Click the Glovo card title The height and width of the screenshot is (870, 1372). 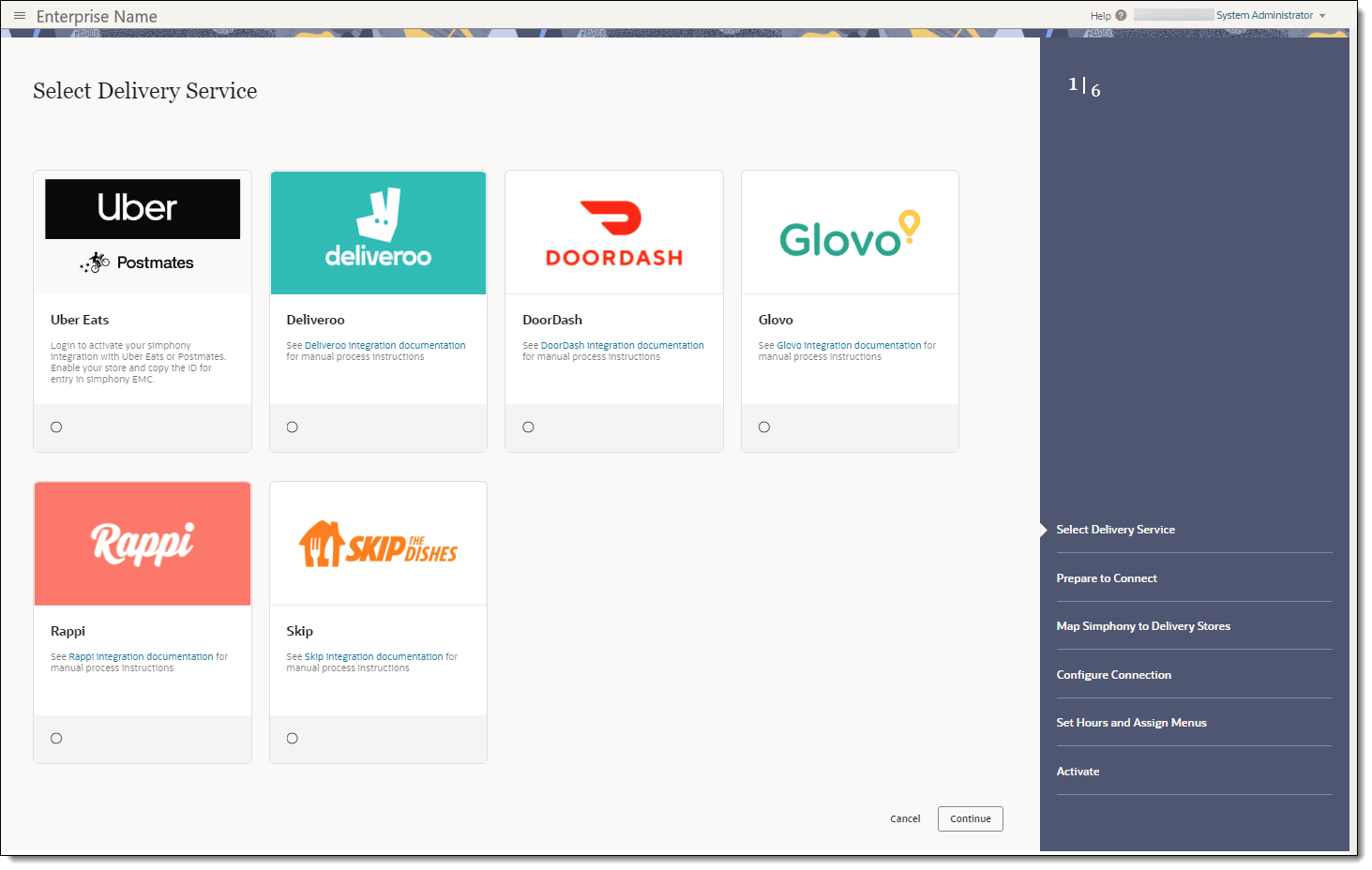(x=776, y=320)
